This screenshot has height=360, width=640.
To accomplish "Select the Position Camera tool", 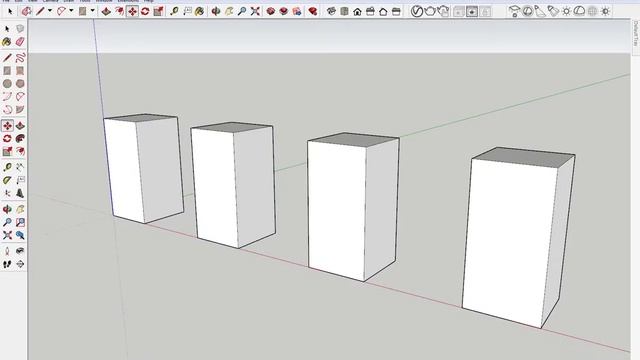I will [7, 251].
